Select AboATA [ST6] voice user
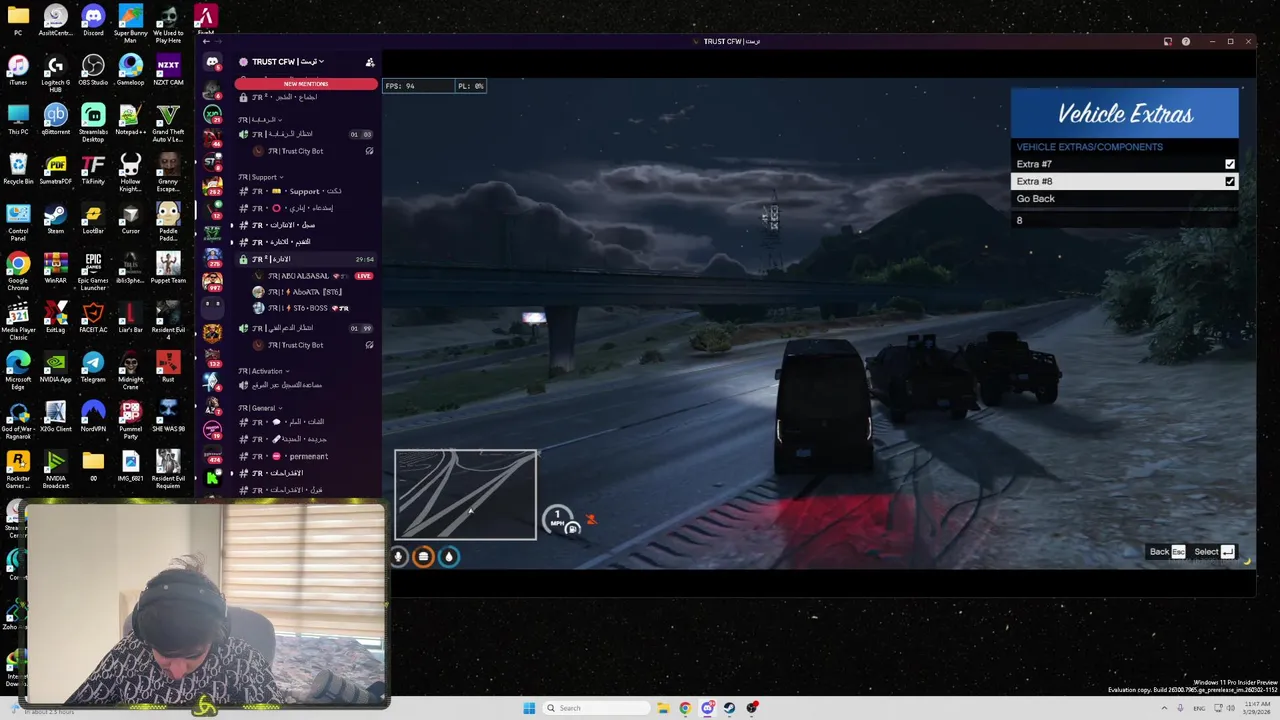Viewport: 1280px width, 720px height. [298, 292]
